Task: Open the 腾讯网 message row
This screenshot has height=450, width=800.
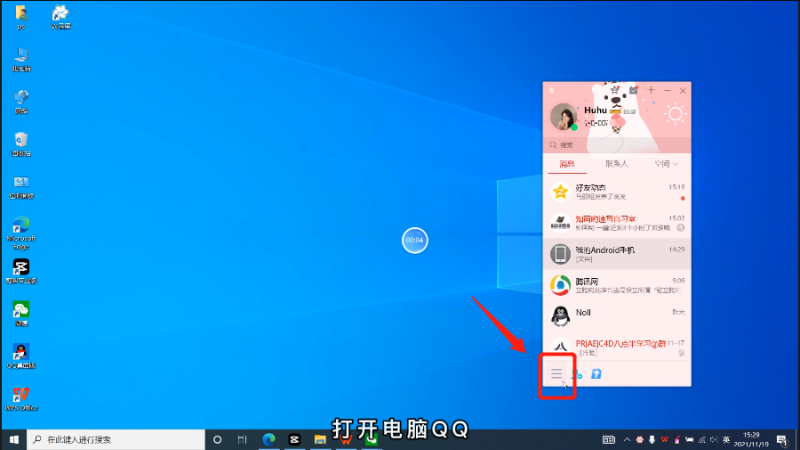Action: [617, 285]
